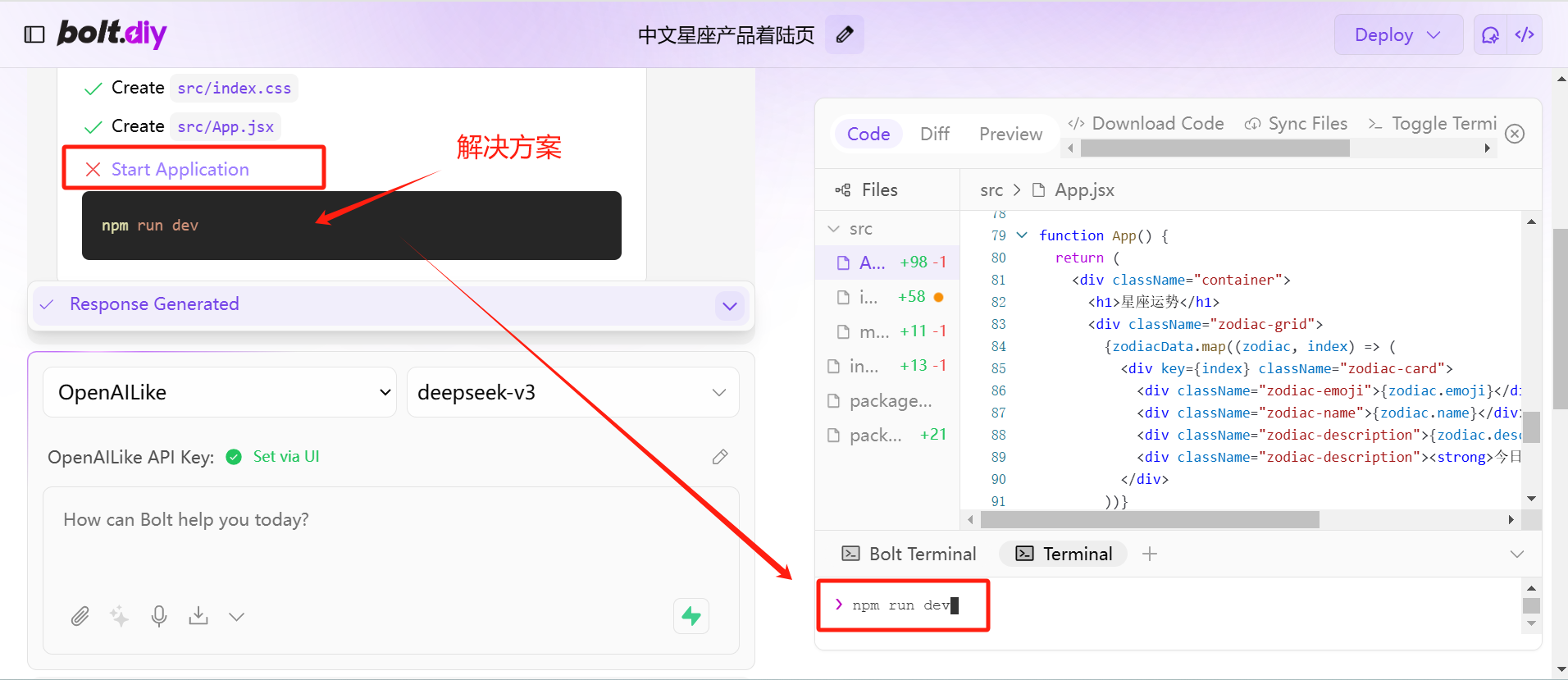Click the export chat download icon
1568x680 pixels.
(198, 616)
